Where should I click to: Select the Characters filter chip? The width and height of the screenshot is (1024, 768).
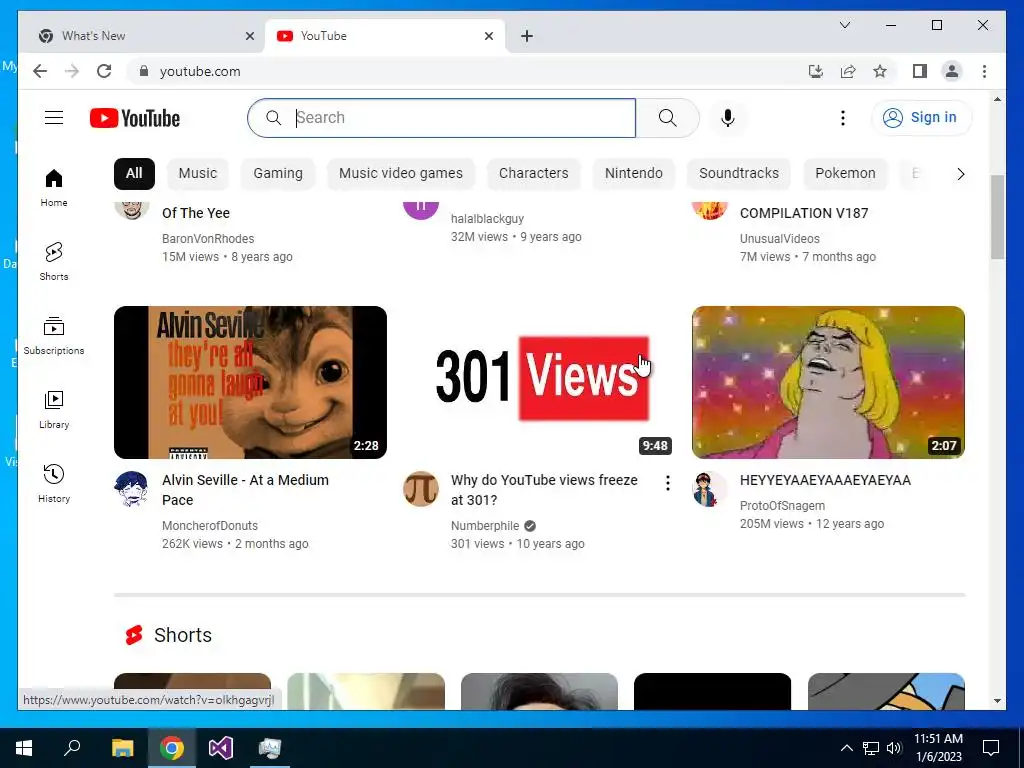pos(534,173)
